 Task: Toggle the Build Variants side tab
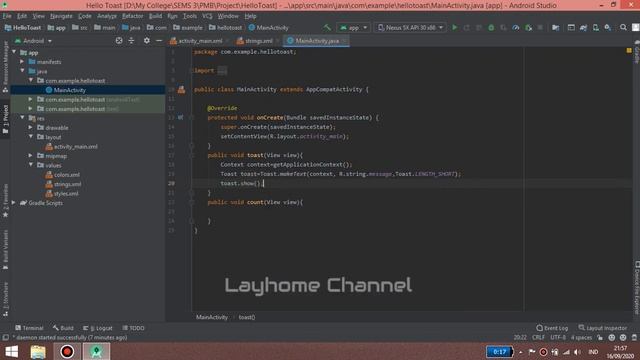click(5, 249)
